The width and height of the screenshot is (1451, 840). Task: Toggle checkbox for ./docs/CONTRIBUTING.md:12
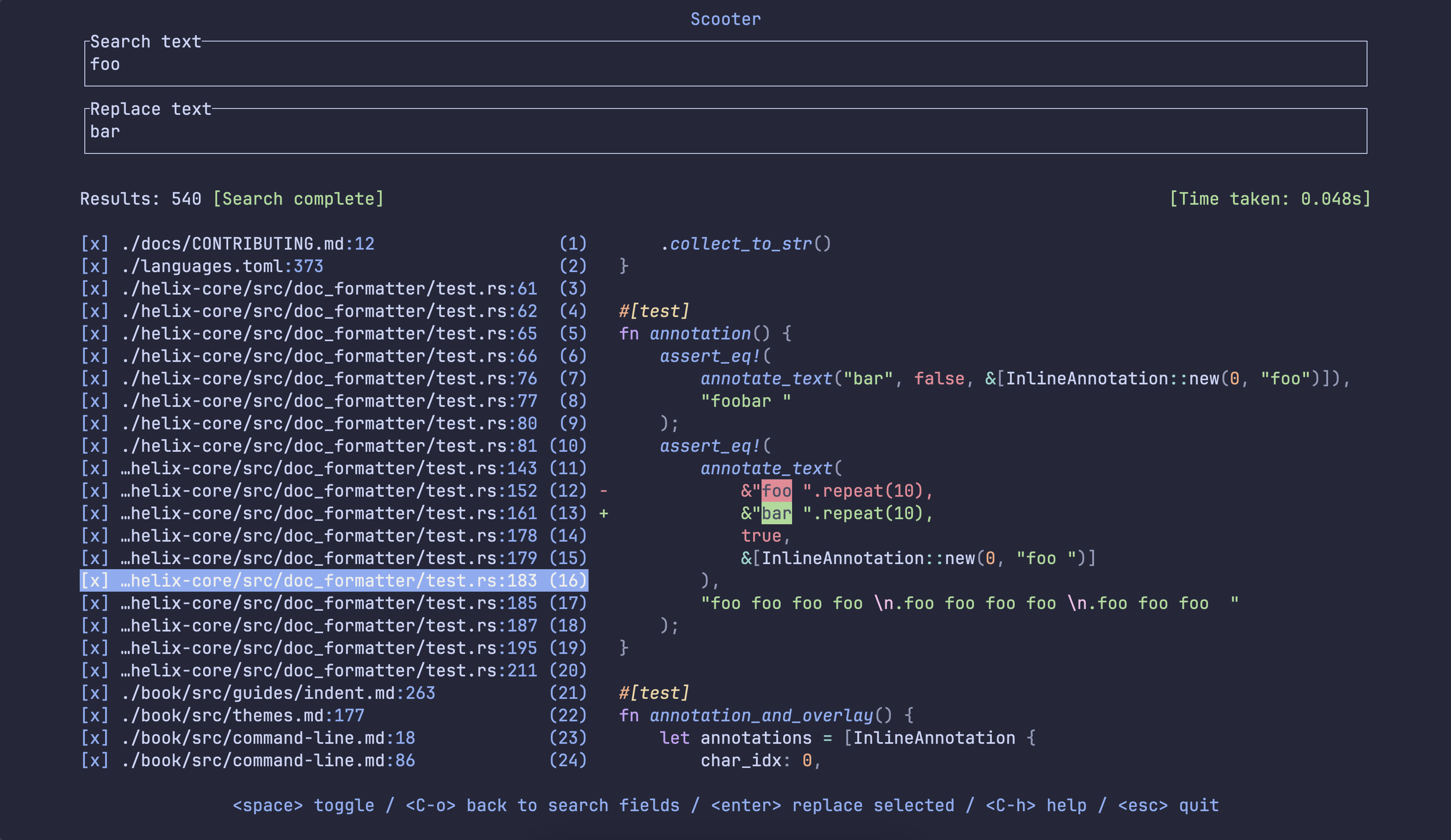(x=95, y=243)
